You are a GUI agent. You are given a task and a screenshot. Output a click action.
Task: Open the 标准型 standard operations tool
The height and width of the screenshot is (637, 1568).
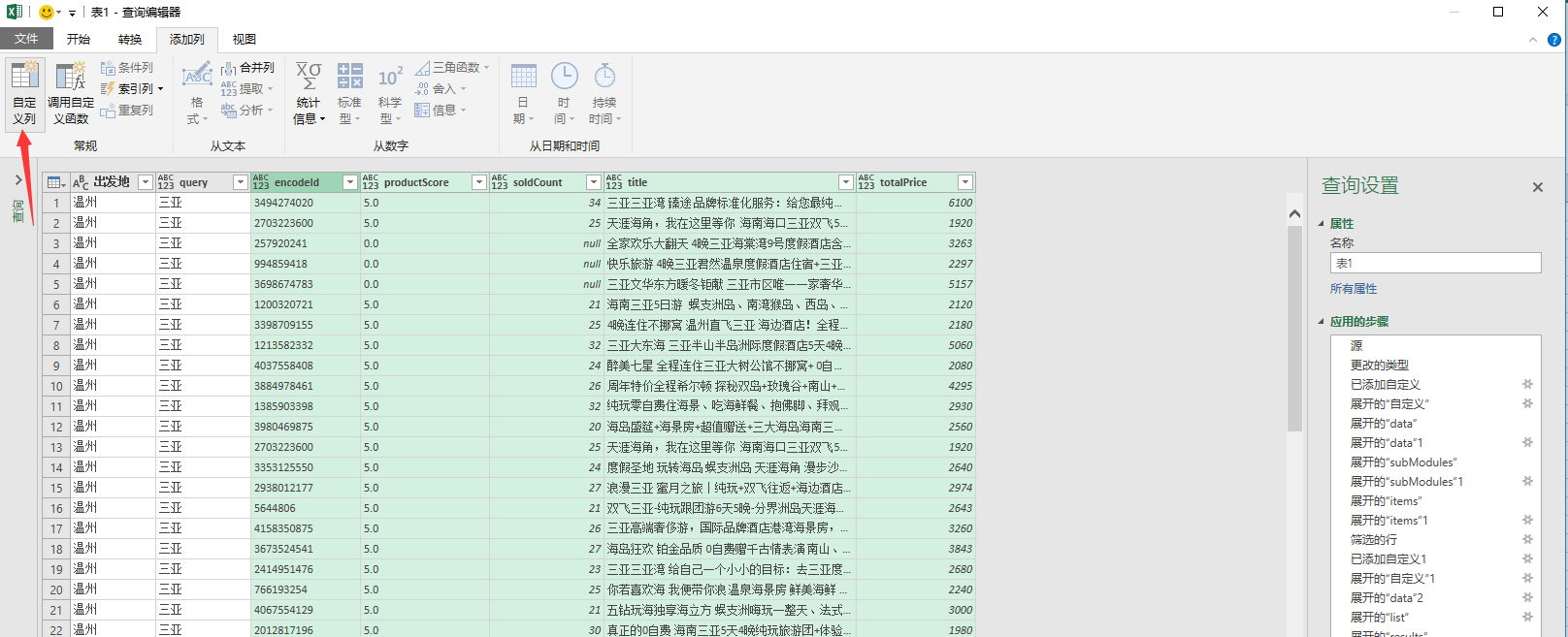click(x=349, y=93)
